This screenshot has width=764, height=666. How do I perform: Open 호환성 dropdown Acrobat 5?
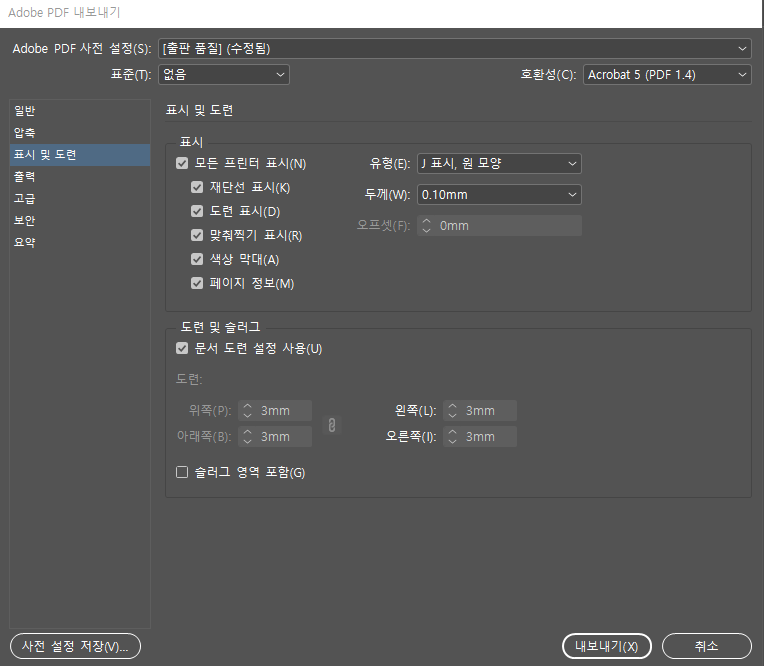tap(667, 75)
